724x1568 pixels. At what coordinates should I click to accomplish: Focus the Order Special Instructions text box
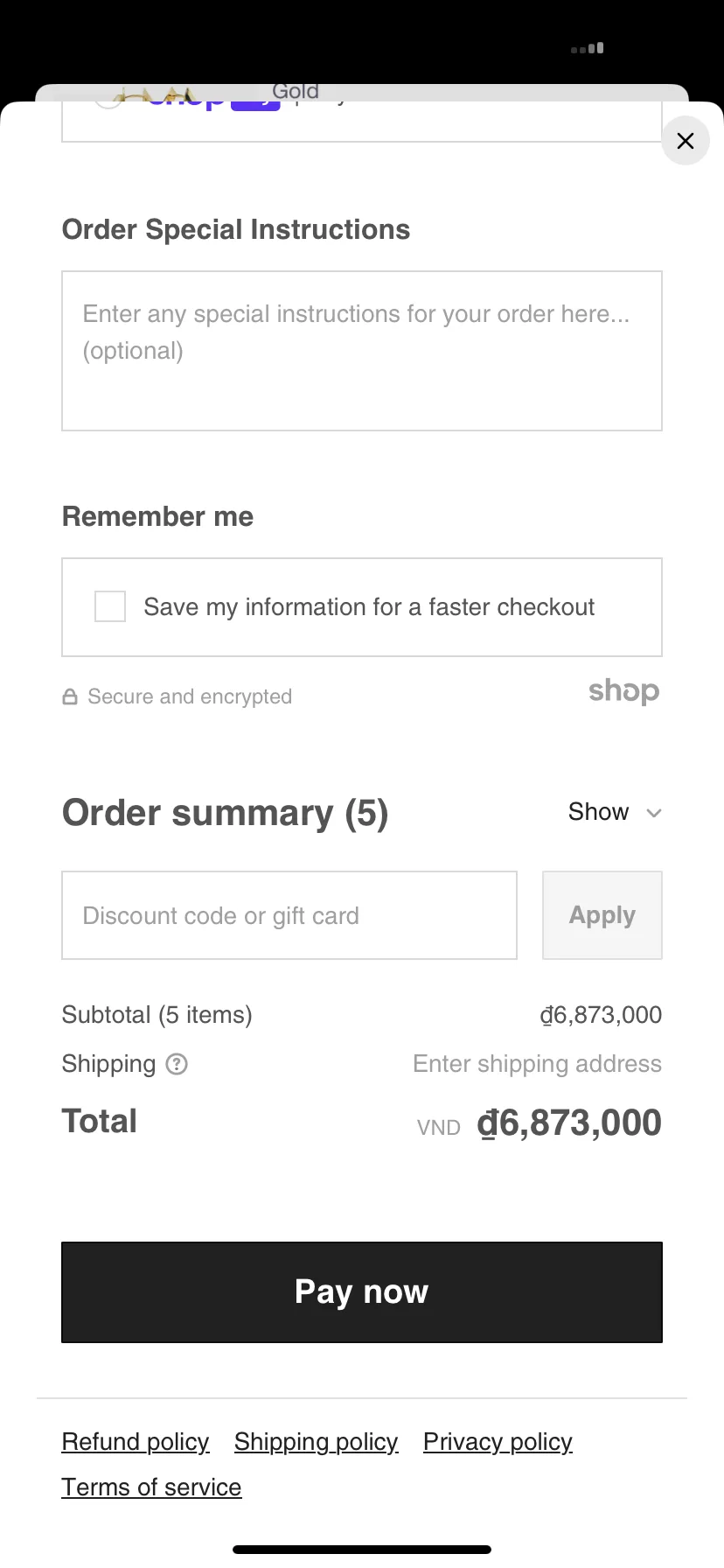362,351
